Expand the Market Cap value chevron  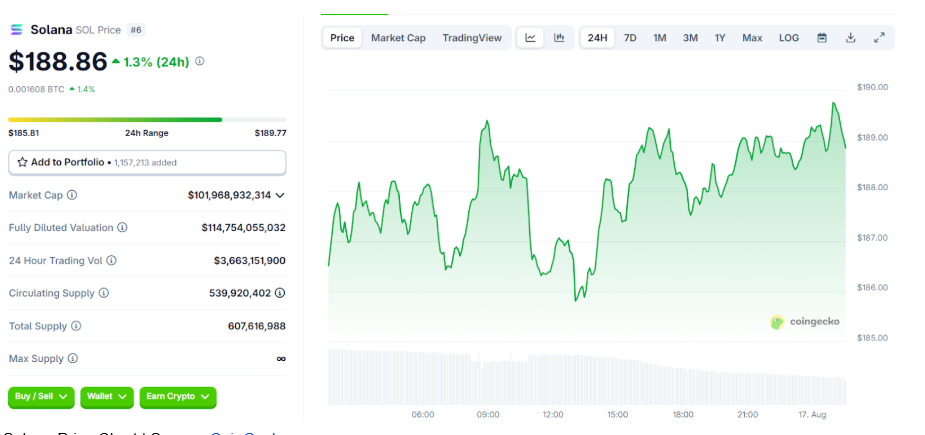[x=280, y=195]
